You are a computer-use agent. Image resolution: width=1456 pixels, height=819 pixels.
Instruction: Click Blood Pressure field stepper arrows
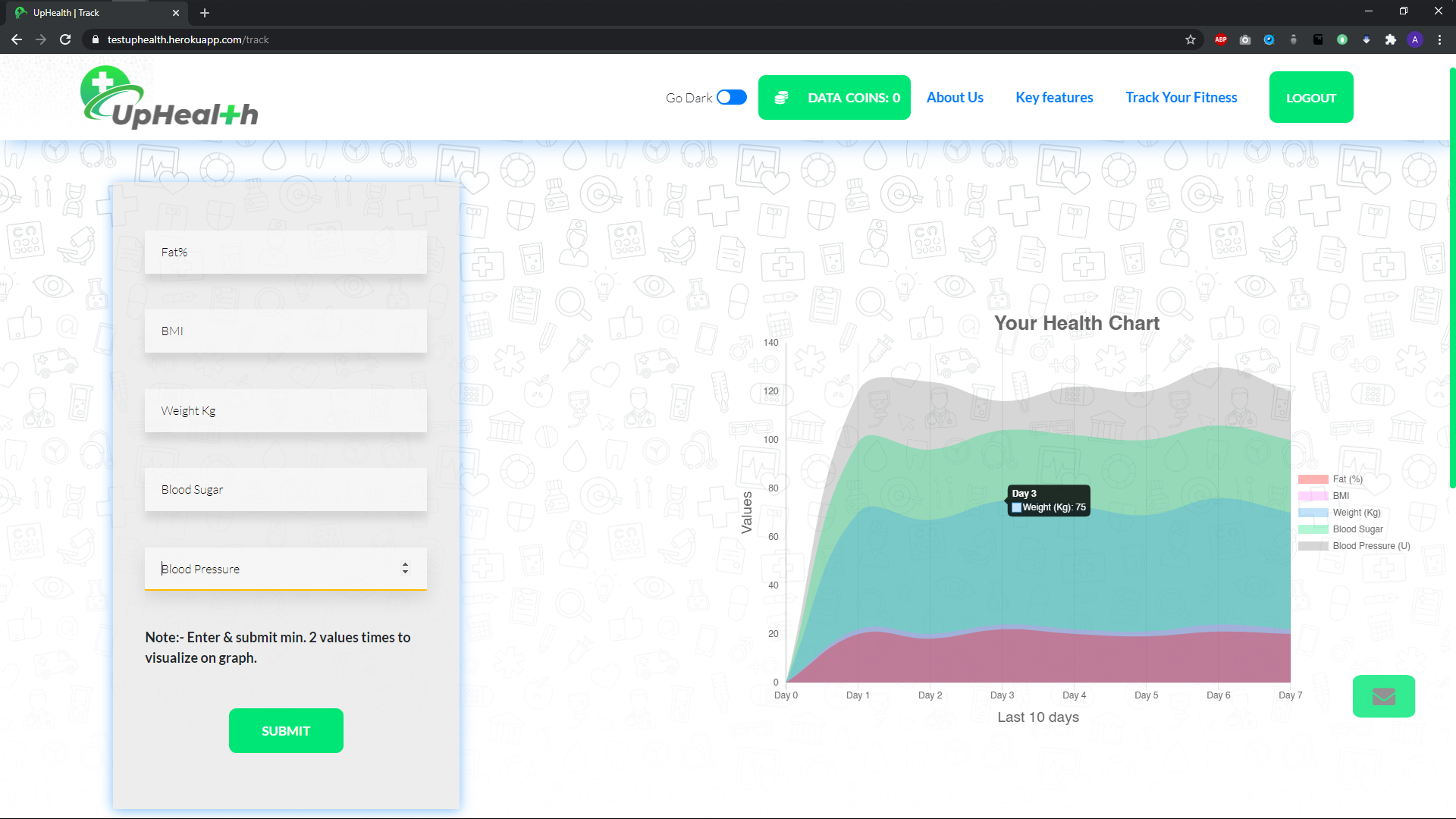405,568
